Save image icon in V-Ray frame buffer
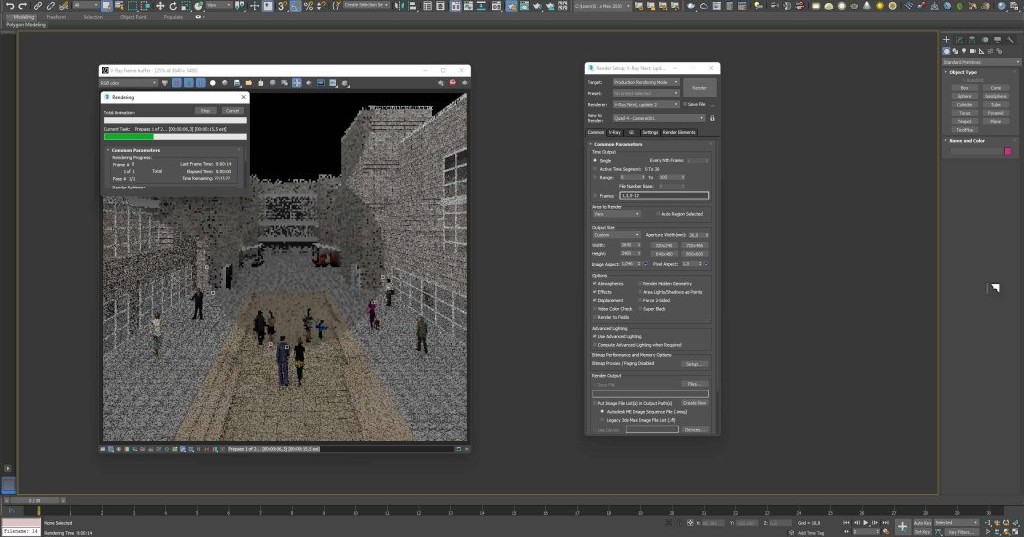This screenshot has height=537, width=1024. click(x=237, y=83)
